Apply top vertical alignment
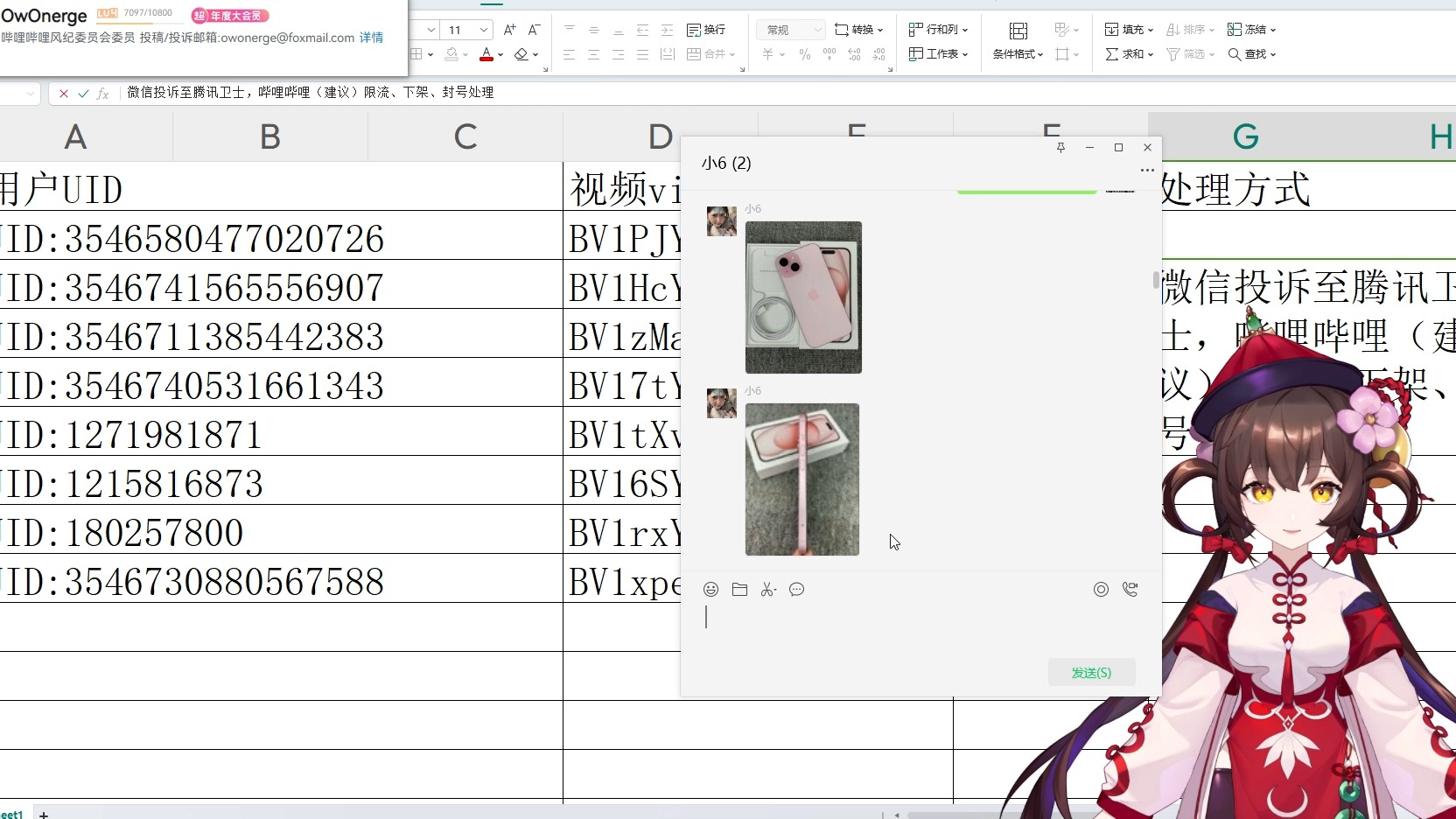 tap(570, 30)
